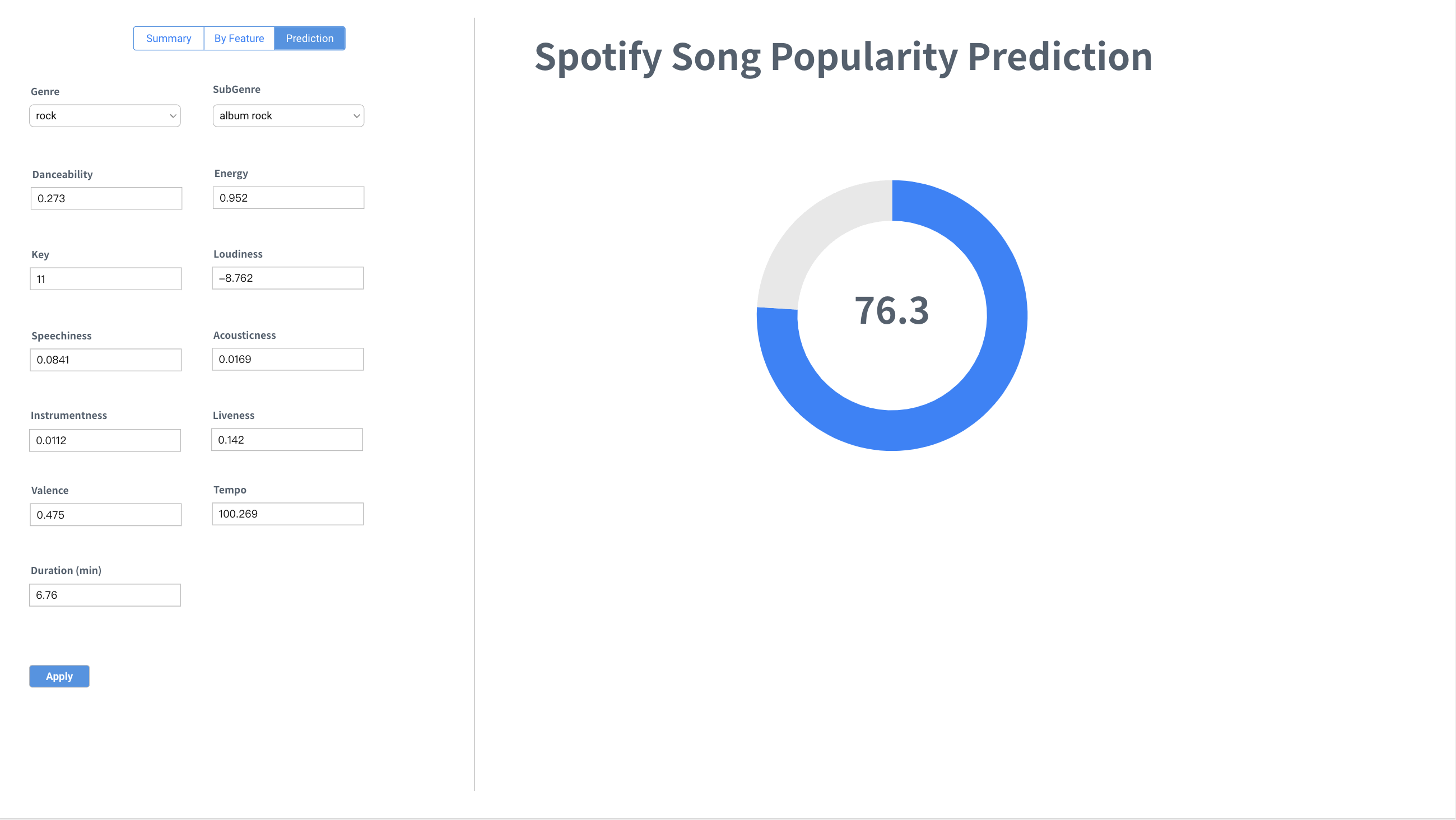Switch to the Summary tab

pos(169,39)
